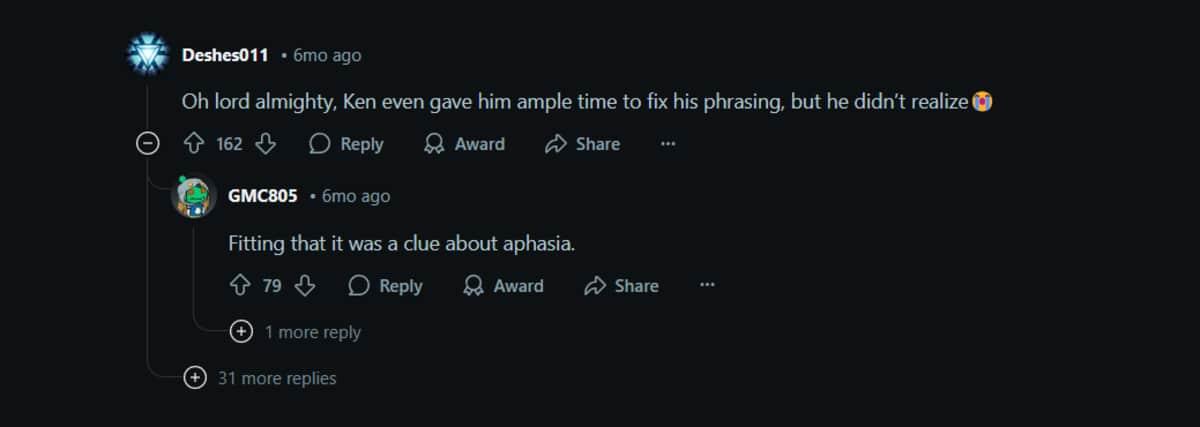1200x427 pixels.
Task: Downvote GMC805's aphasia comment
Action: pos(305,286)
